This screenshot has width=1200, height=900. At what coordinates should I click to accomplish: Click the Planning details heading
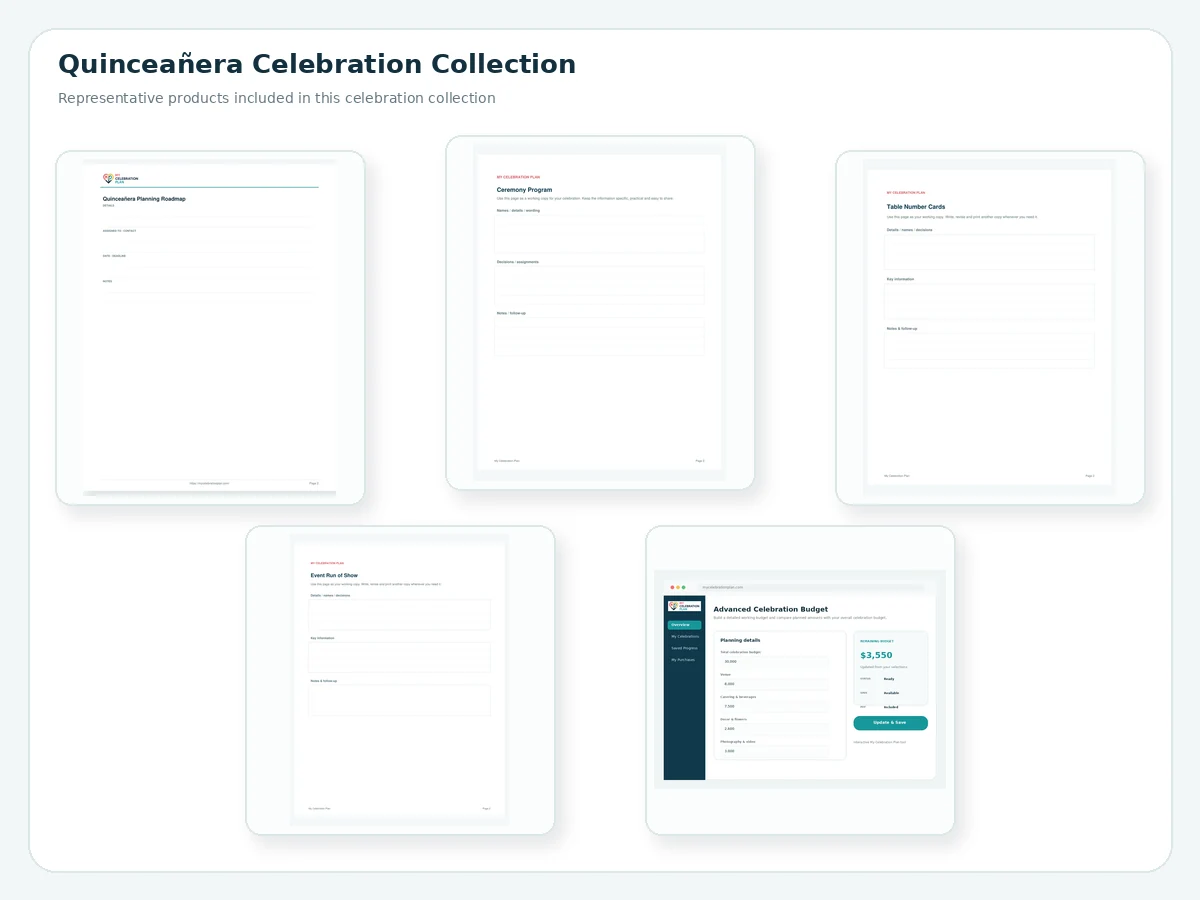[740, 640]
